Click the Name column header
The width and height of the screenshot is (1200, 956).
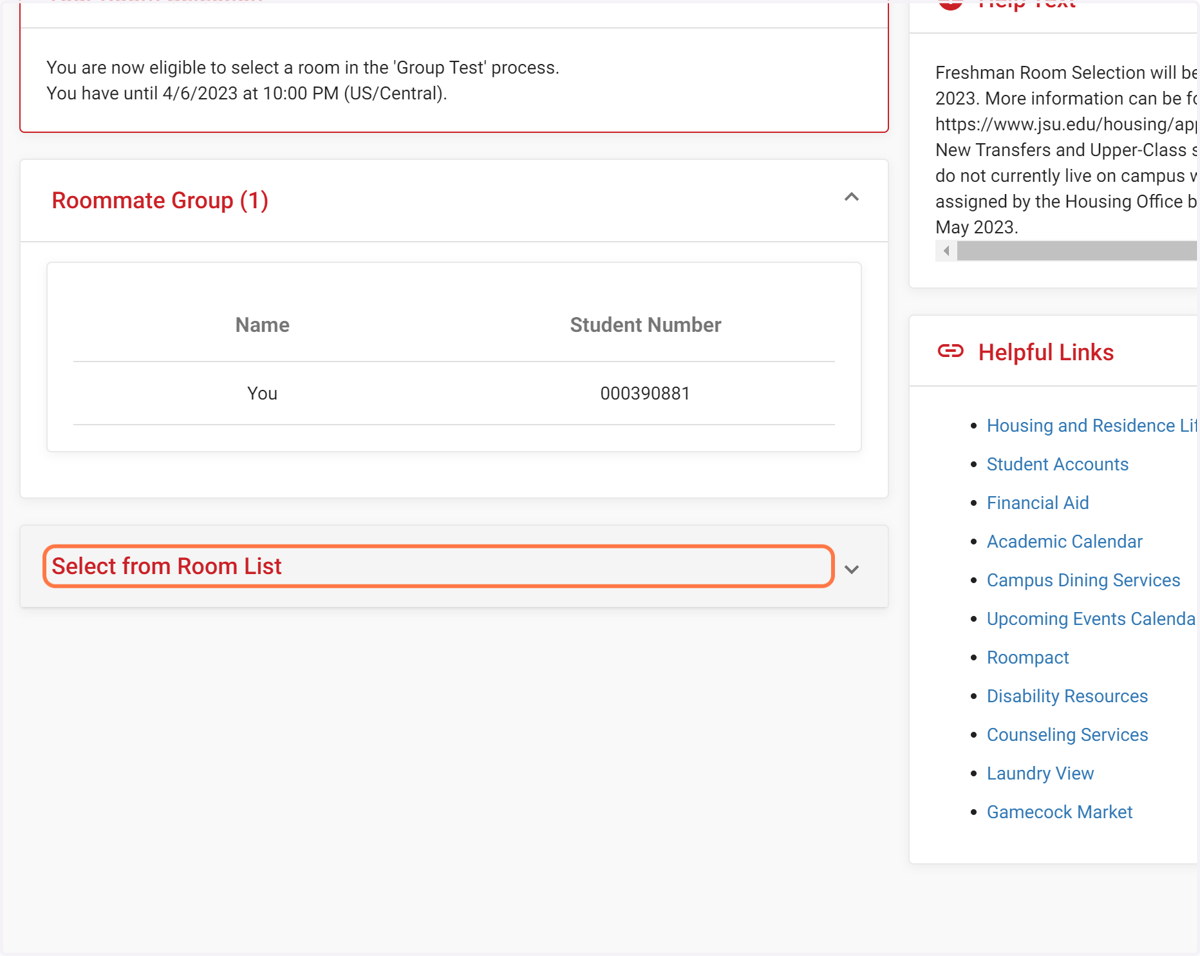coord(262,325)
